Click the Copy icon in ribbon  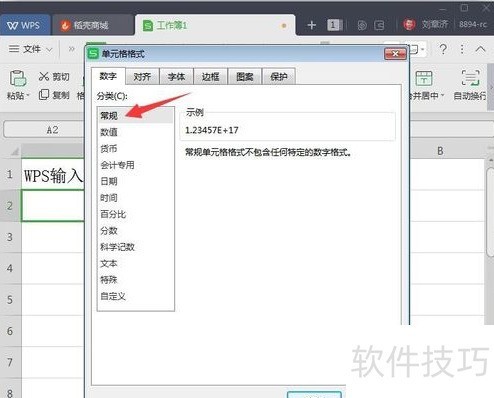(x=44, y=95)
